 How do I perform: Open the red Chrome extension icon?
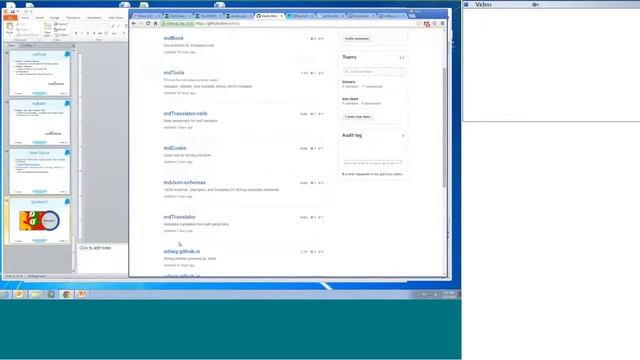click(427, 24)
